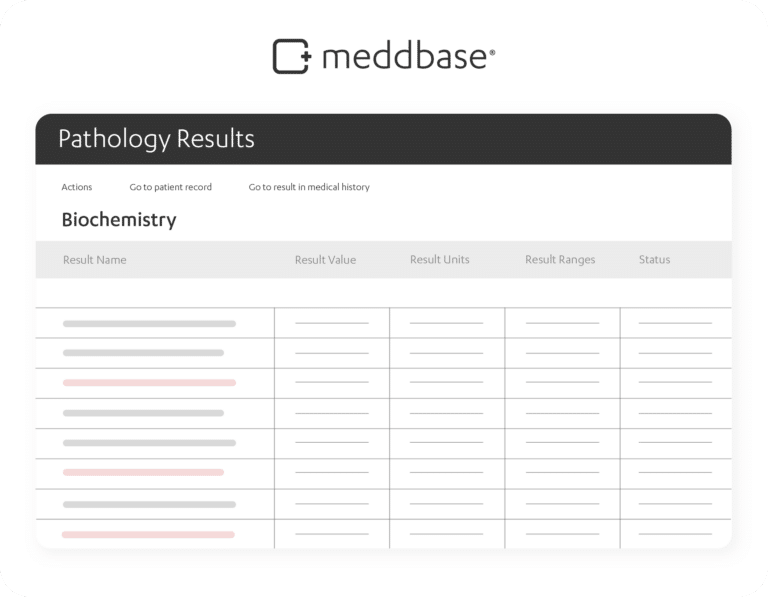This screenshot has width=768, height=597.
Task: Click the last row's Result Units cell
Action: tap(447, 534)
